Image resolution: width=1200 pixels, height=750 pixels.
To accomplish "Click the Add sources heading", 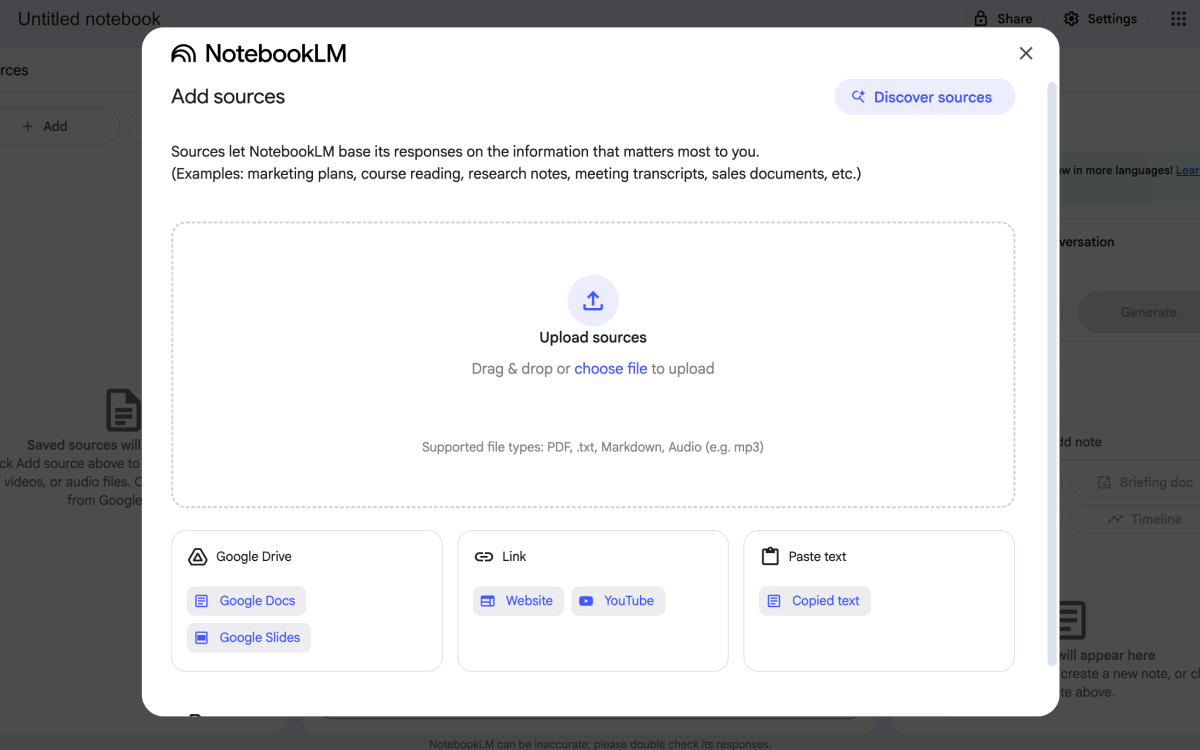I will (x=228, y=97).
